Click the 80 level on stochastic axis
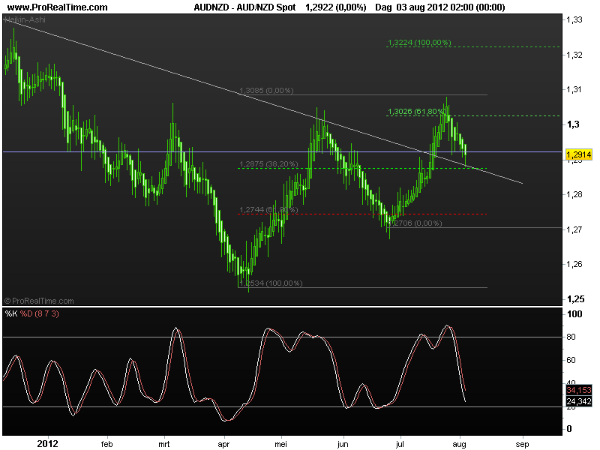 tap(571, 337)
